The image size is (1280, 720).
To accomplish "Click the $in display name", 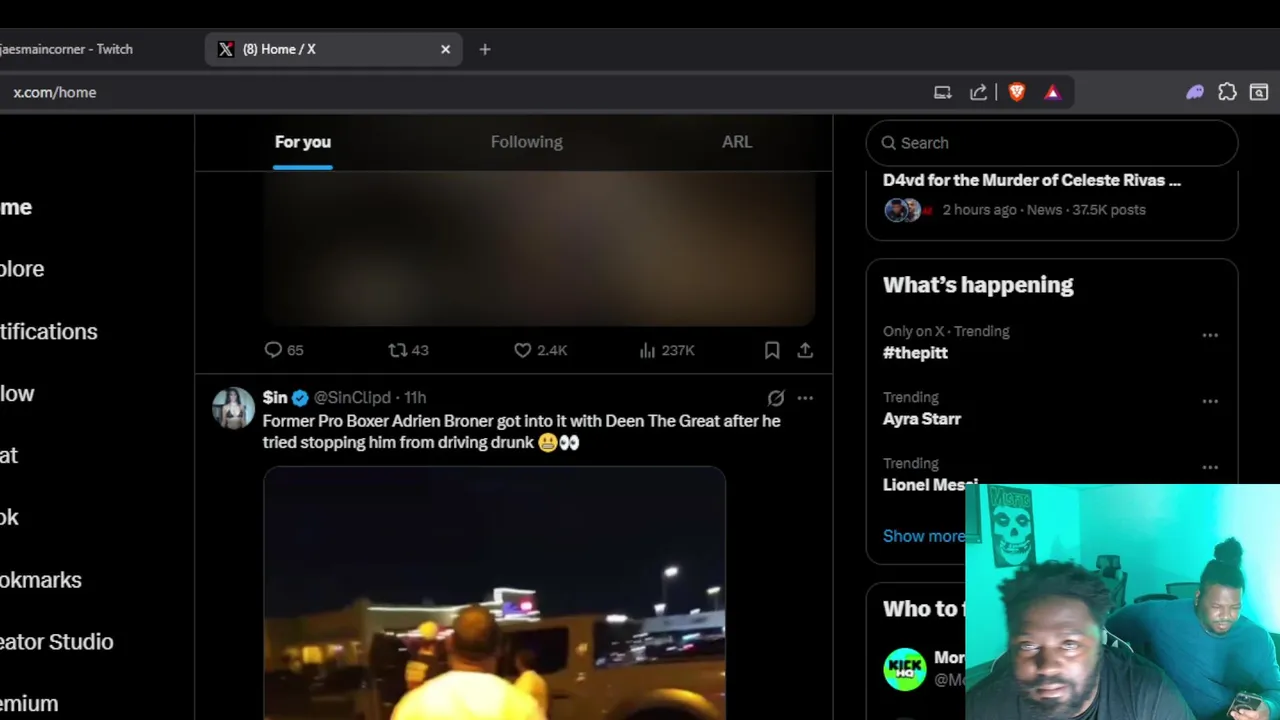I will tap(275, 398).
